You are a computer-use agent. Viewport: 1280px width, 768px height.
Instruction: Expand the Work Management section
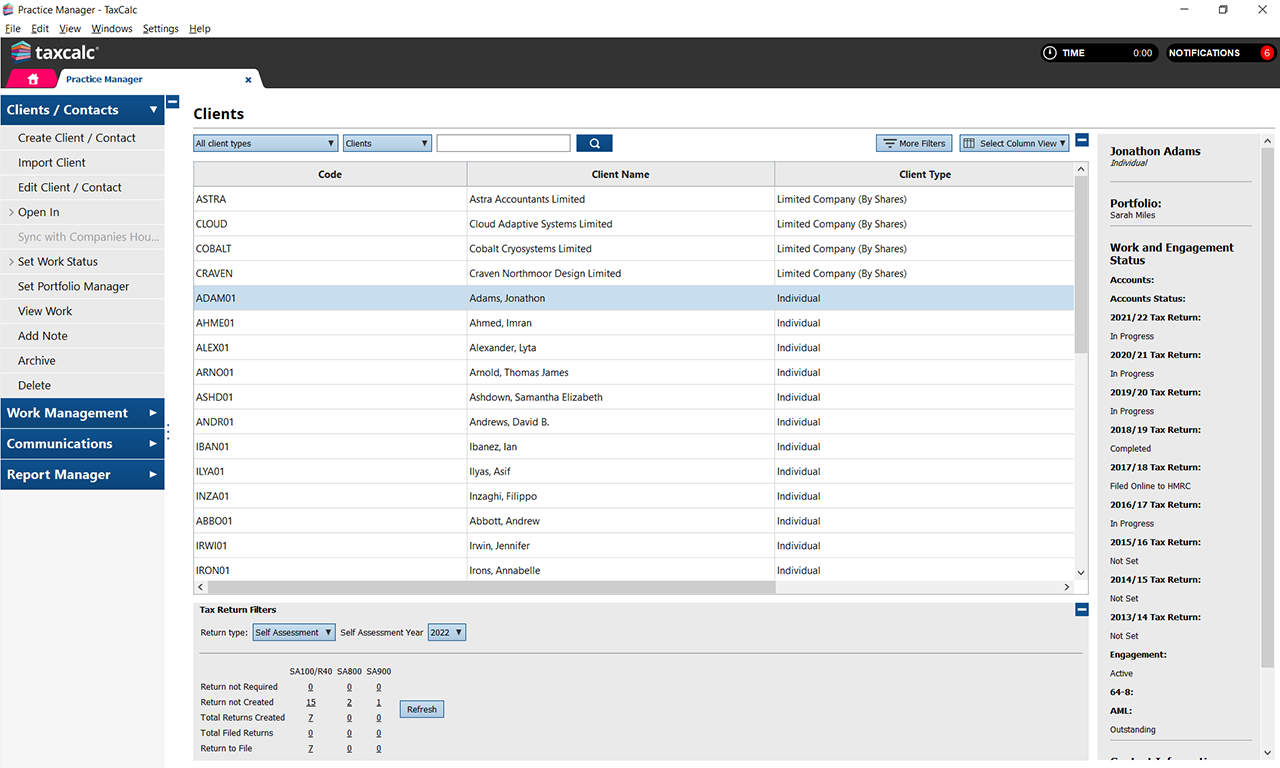coord(82,413)
